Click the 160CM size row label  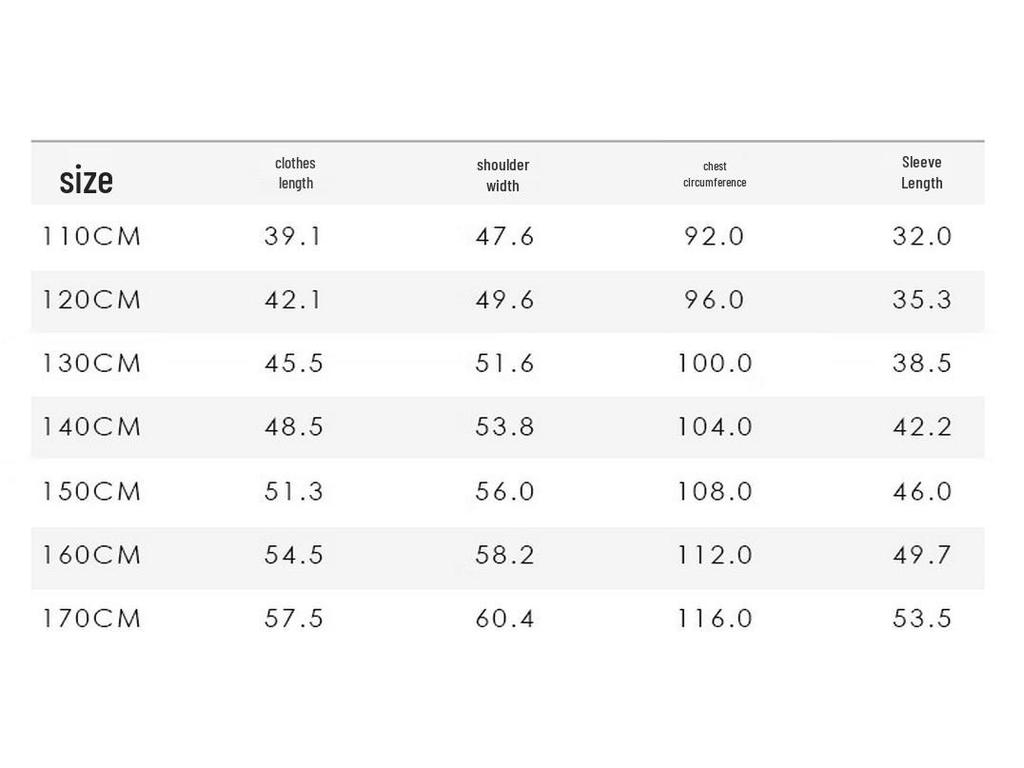(x=91, y=555)
